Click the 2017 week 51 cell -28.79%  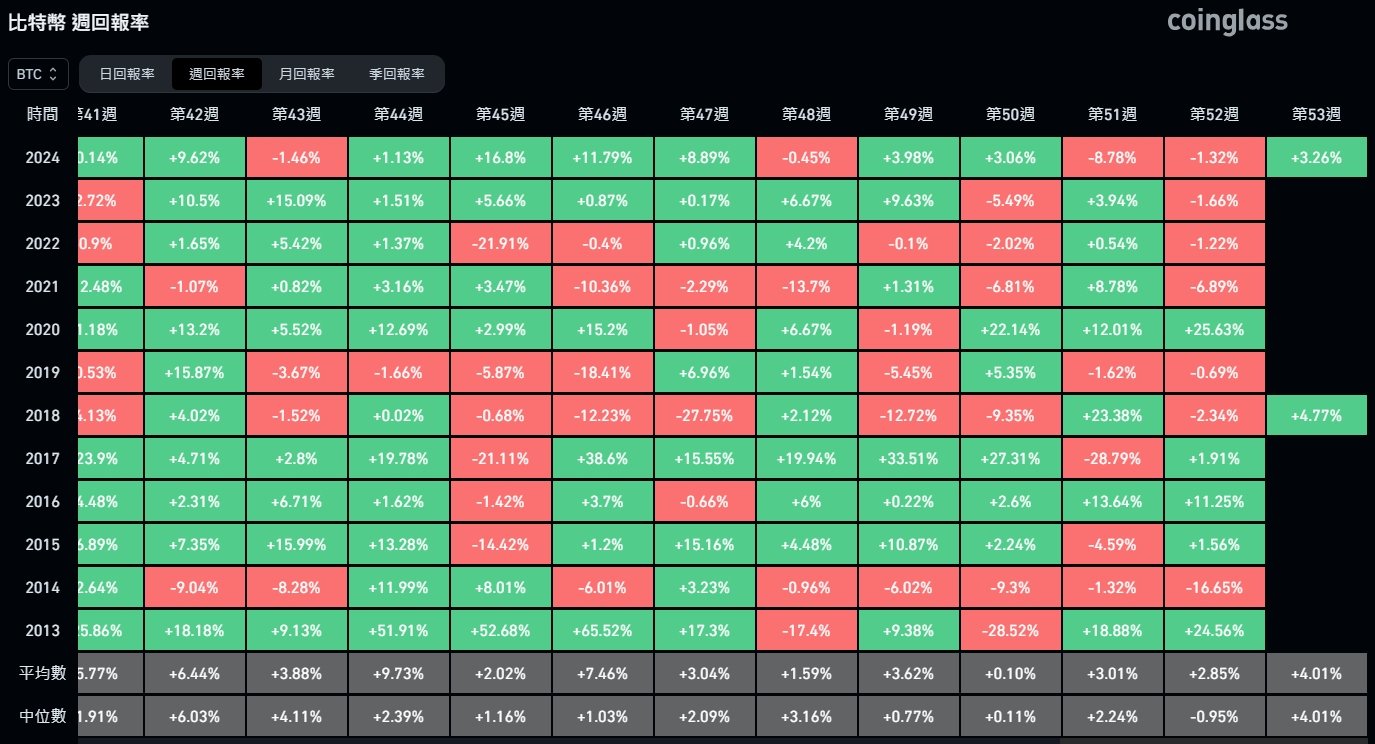1112,459
